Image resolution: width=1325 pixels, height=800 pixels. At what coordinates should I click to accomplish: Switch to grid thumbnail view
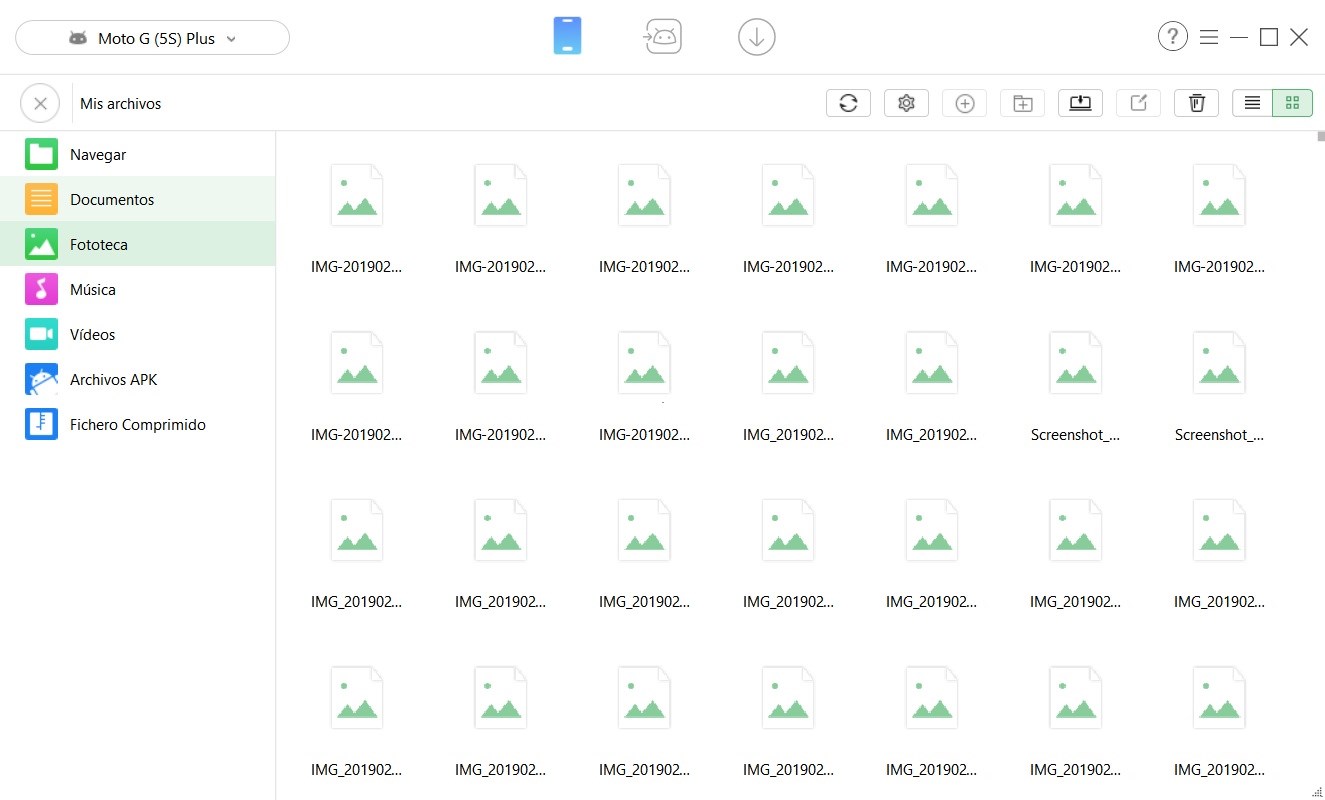[1292, 103]
